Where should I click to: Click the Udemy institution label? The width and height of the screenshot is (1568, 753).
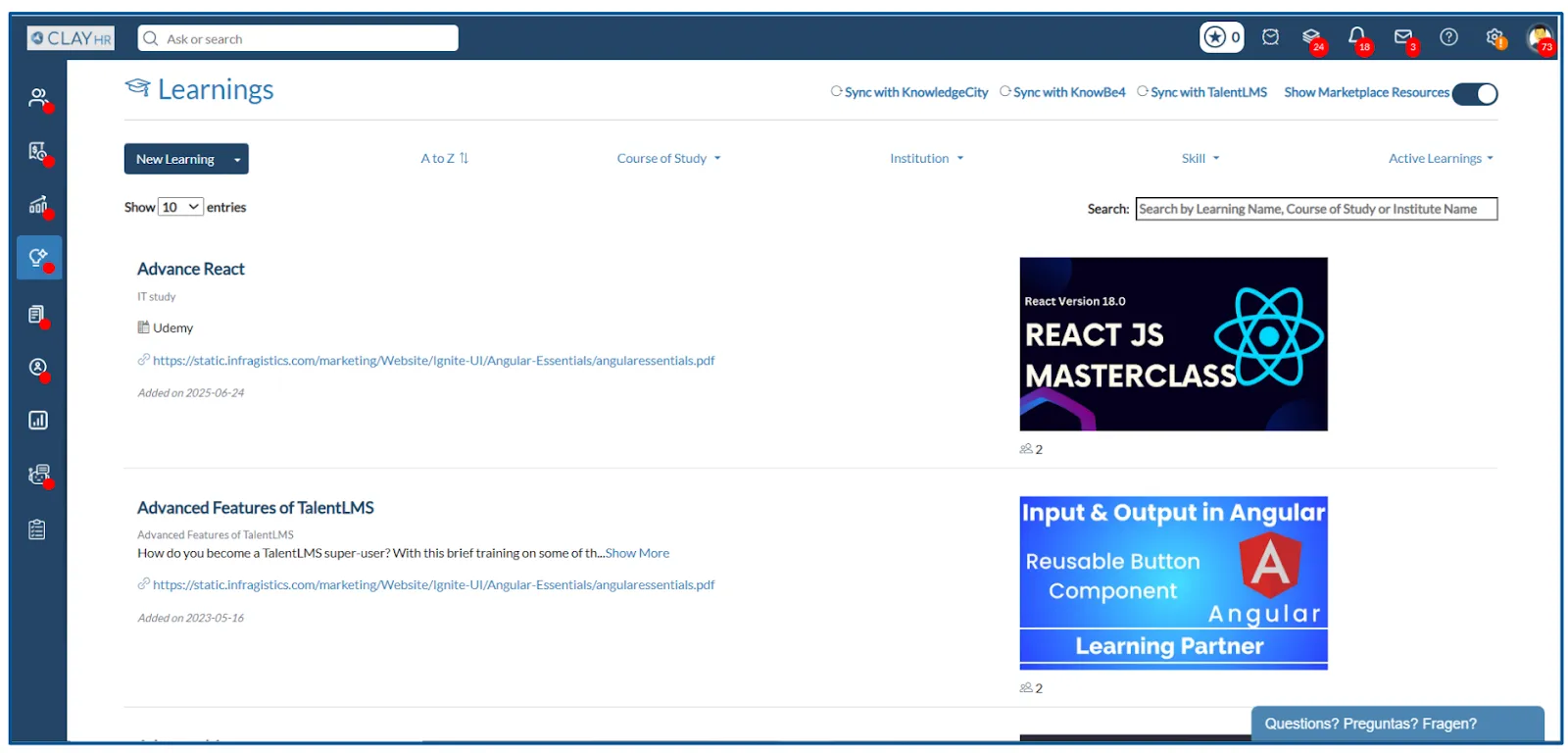(x=172, y=328)
